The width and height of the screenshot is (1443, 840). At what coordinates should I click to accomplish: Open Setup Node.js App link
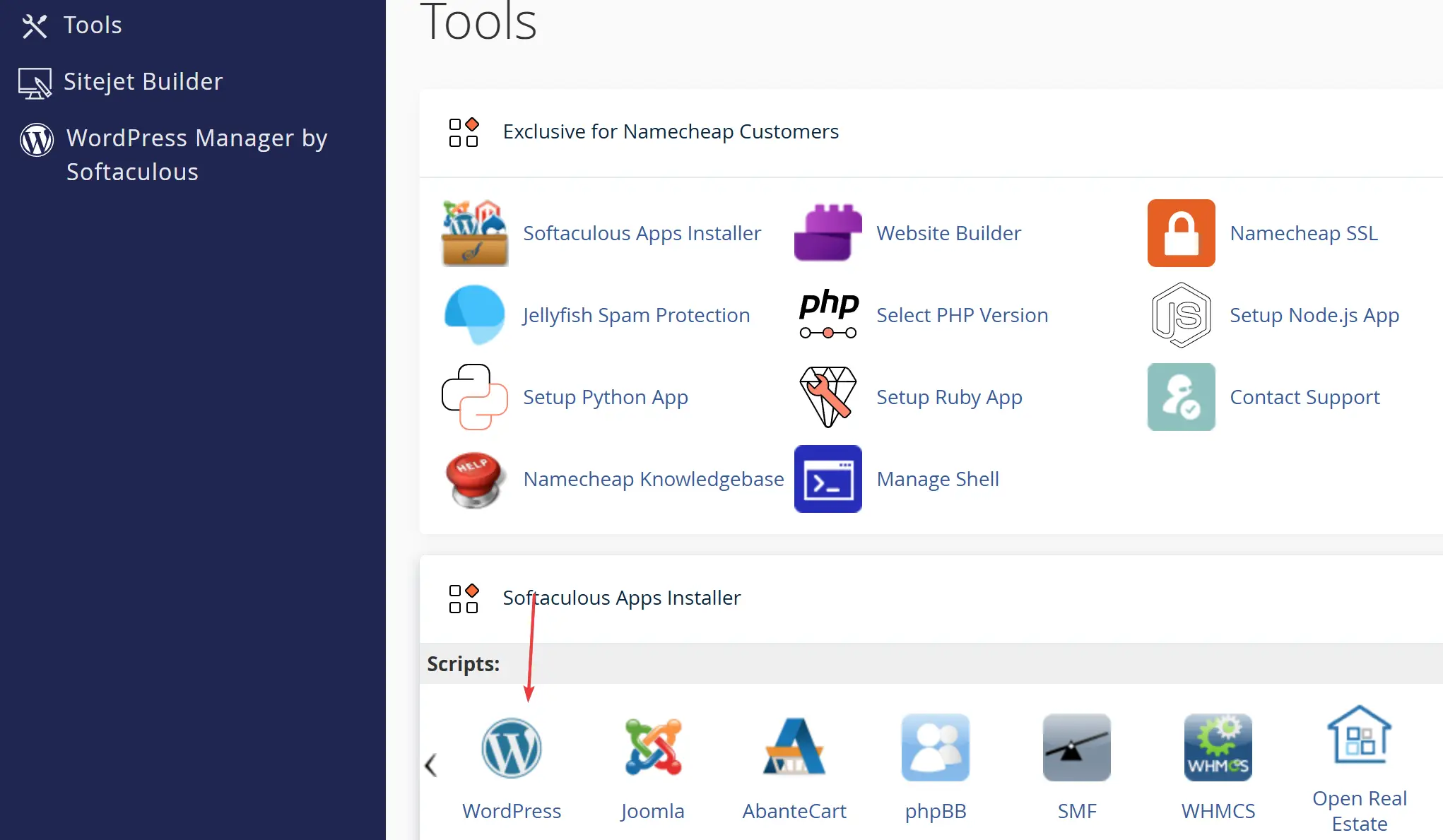tap(1314, 315)
